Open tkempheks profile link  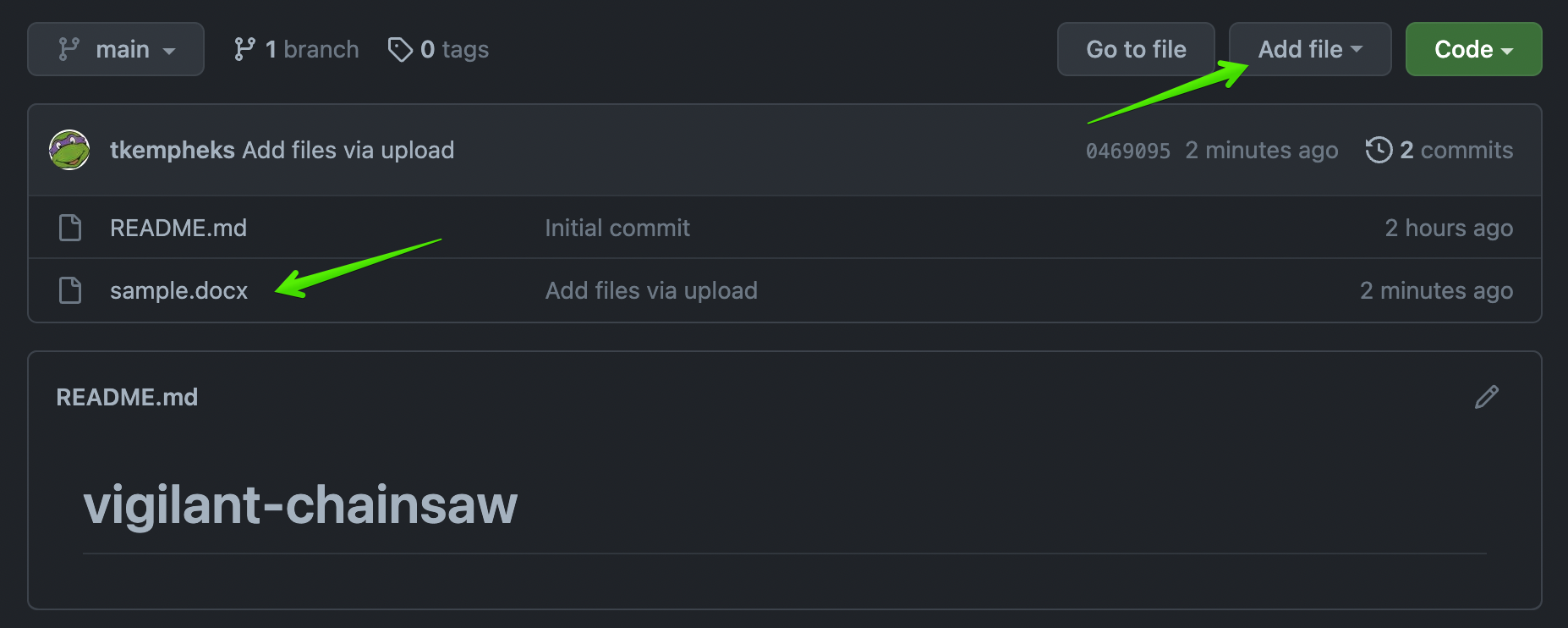click(x=172, y=150)
